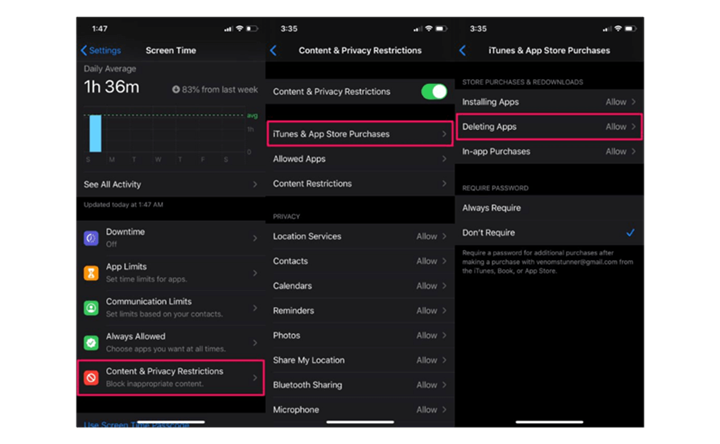Tap the blue checkmark next to Don't Require
The width and height of the screenshot is (720, 444).
(x=630, y=233)
